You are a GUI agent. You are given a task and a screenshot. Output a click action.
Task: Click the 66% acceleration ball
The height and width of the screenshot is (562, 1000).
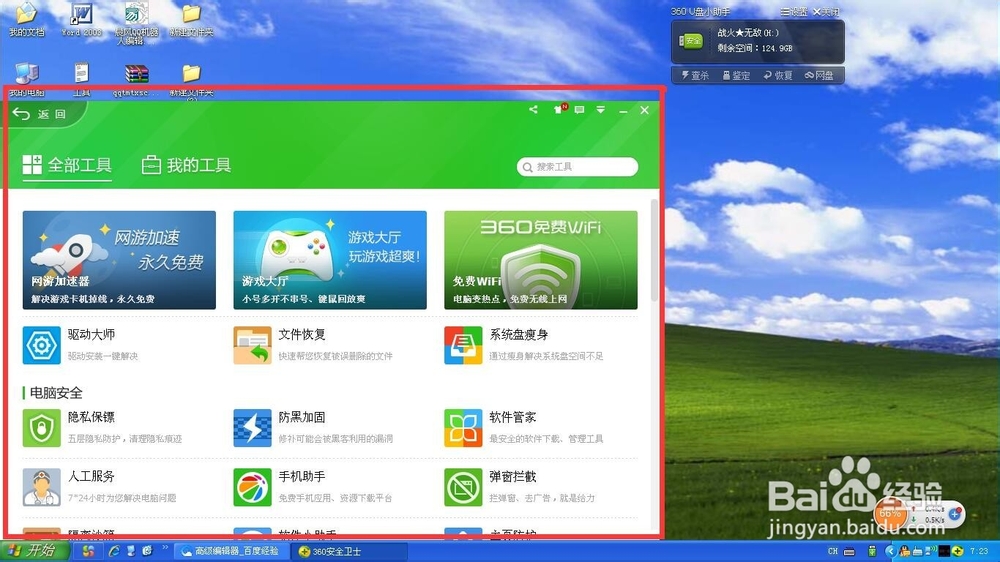[x=890, y=512]
